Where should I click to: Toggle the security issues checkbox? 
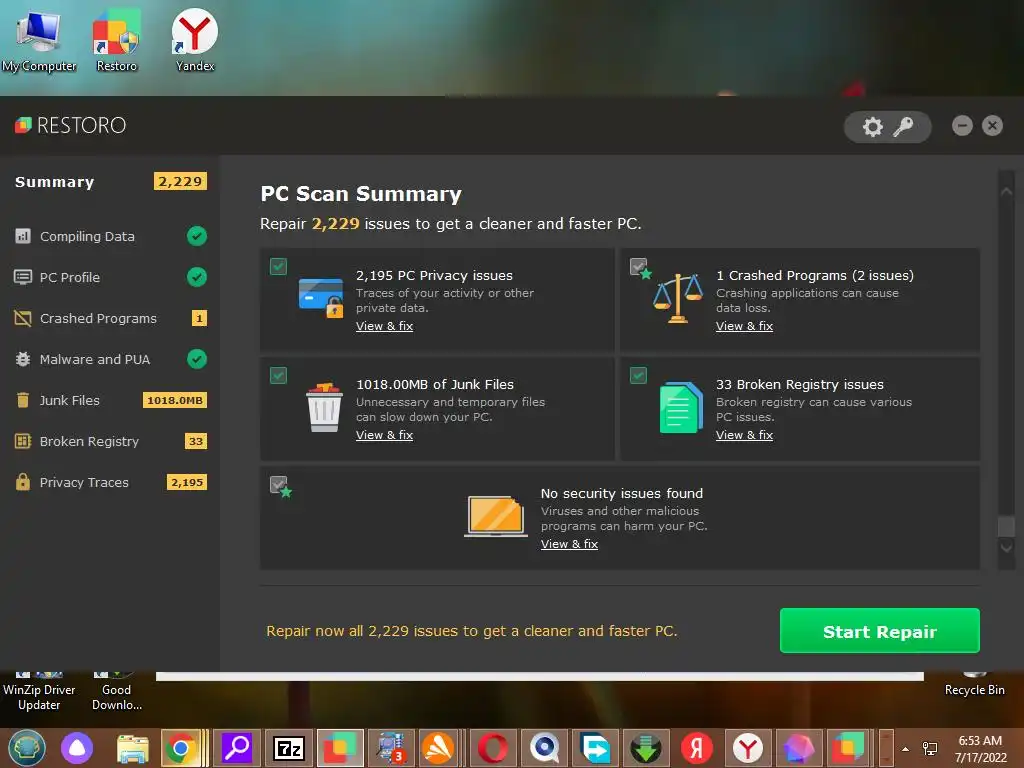[x=278, y=485]
